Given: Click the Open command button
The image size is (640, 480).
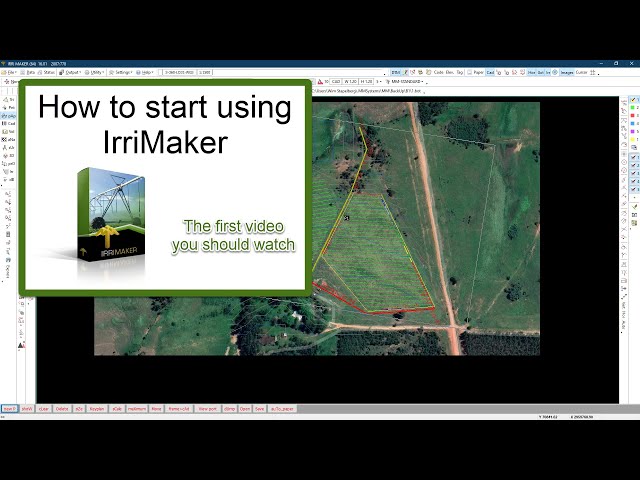Looking at the screenshot, I should 245,409.
